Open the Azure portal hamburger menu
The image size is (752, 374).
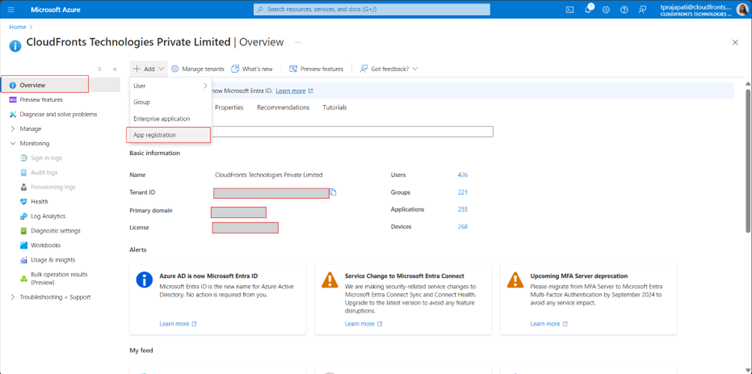tap(12, 10)
